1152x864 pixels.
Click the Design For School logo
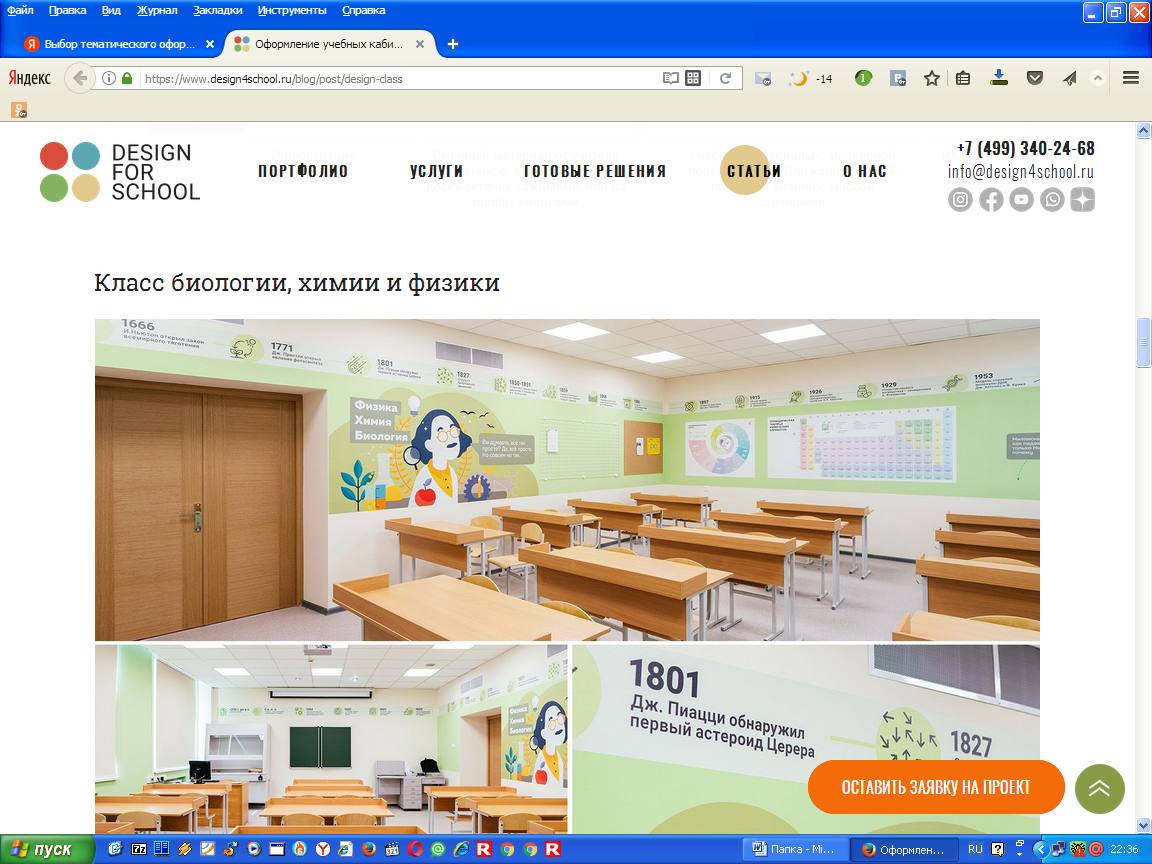click(x=120, y=172)
